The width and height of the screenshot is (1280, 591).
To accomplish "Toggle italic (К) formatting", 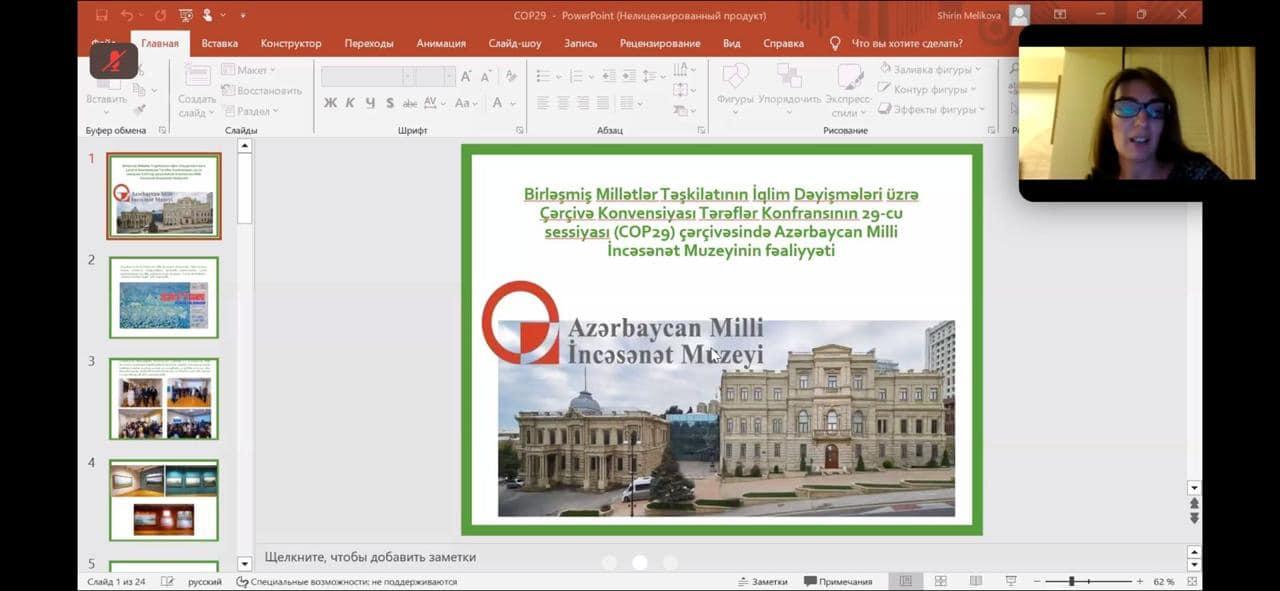I will pos(350,103).
